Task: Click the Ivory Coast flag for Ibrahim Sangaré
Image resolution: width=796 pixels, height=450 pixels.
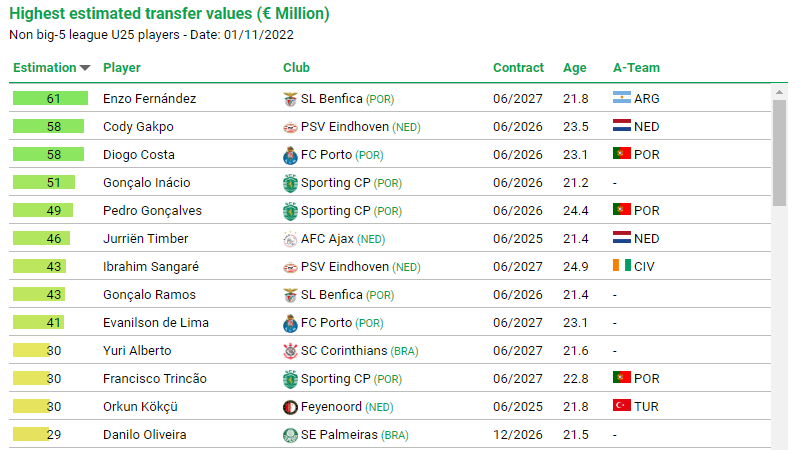Action: (x=622, y=265)
